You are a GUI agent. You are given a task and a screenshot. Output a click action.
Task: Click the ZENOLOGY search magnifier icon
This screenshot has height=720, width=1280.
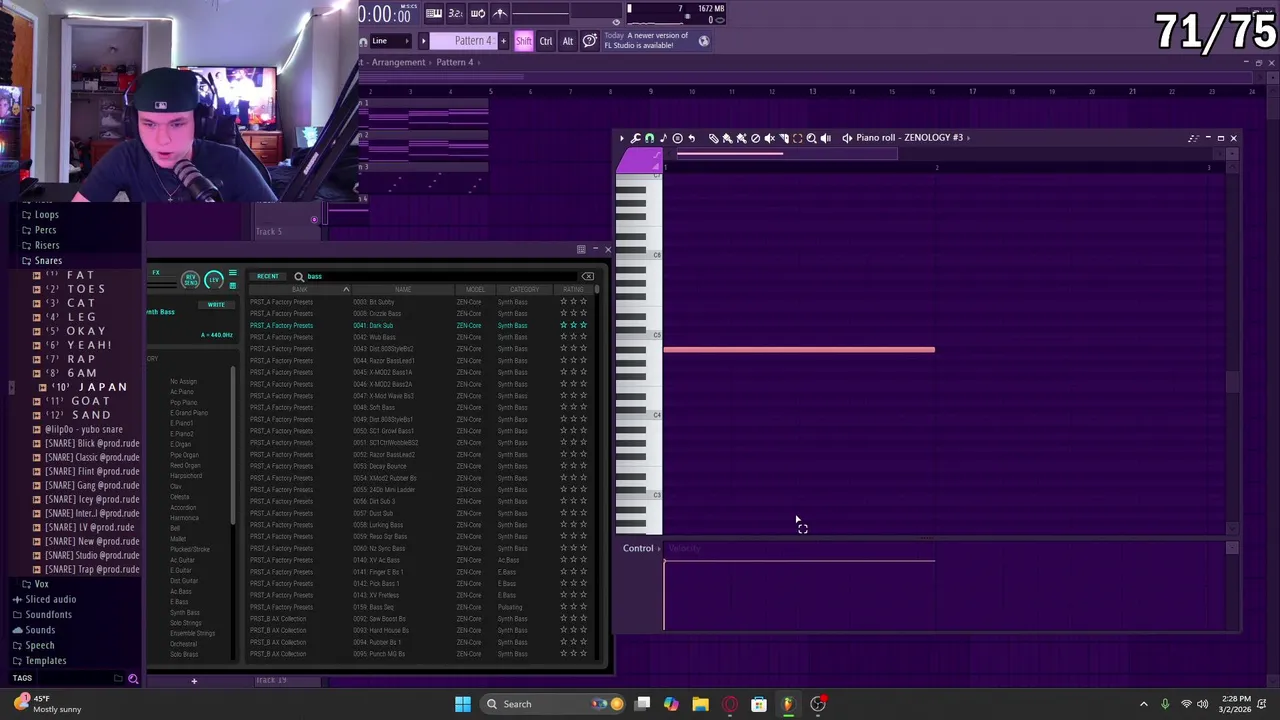click(298, 276)
